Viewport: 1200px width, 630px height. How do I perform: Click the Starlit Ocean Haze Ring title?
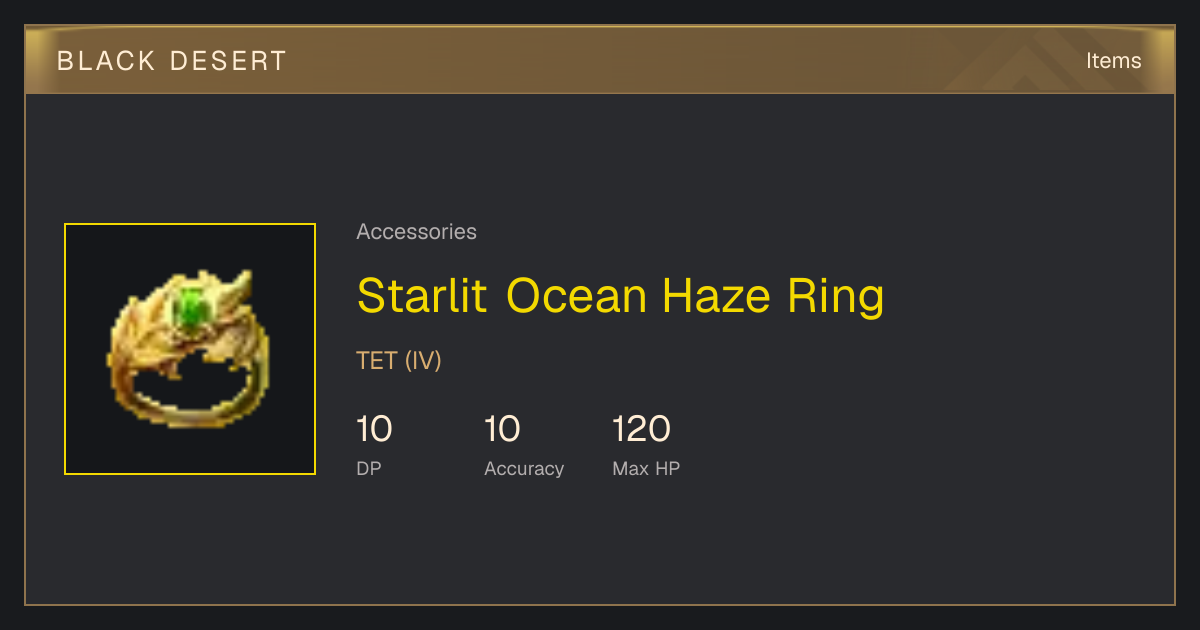(620, 296)
